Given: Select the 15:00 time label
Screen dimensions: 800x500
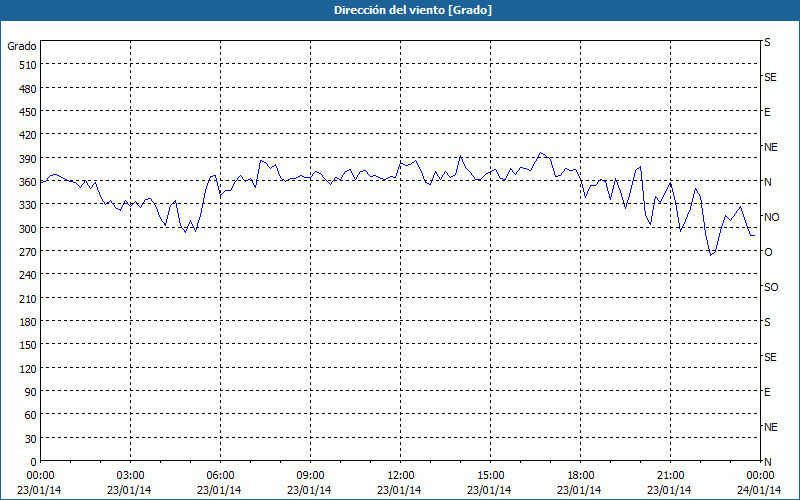Looking at the screenshot, I should 490,476.
